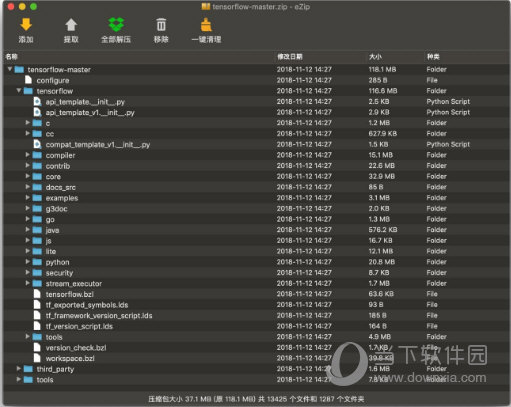511x407 pixels.
Task: Click the python folder icon
Action: (37, 262)
